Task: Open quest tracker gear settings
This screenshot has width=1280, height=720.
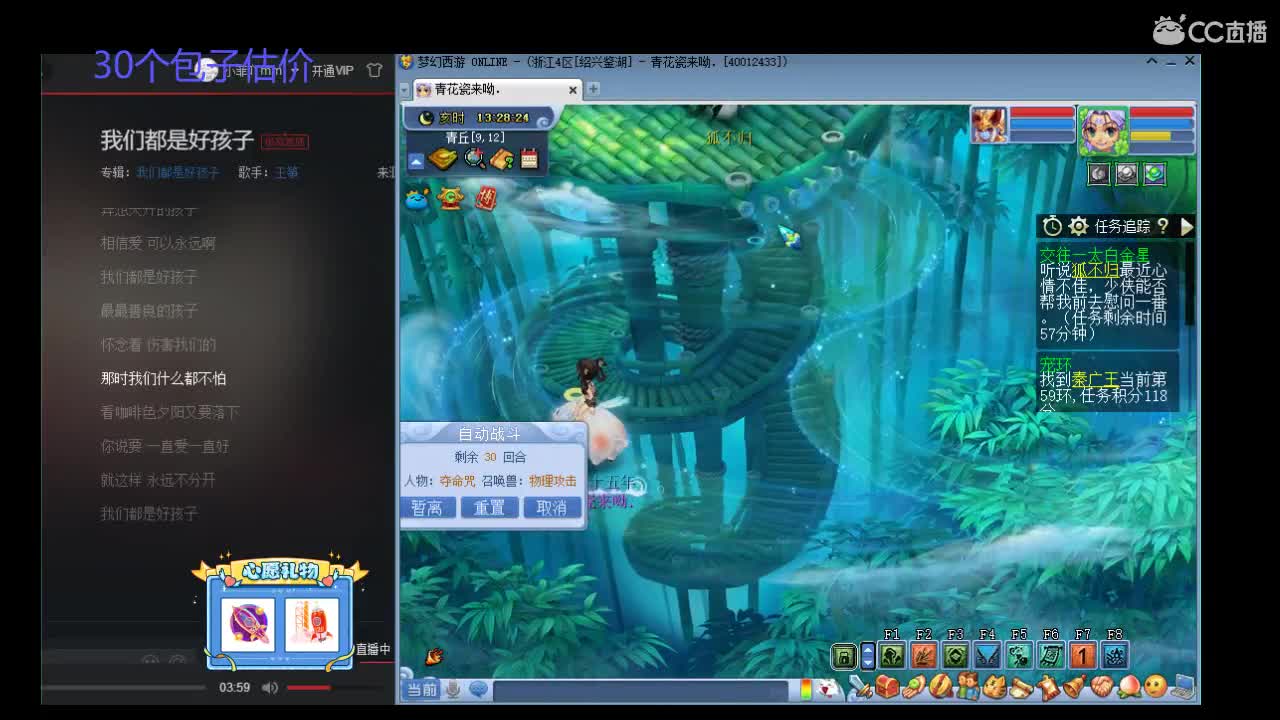Action: coord(1078,226)
